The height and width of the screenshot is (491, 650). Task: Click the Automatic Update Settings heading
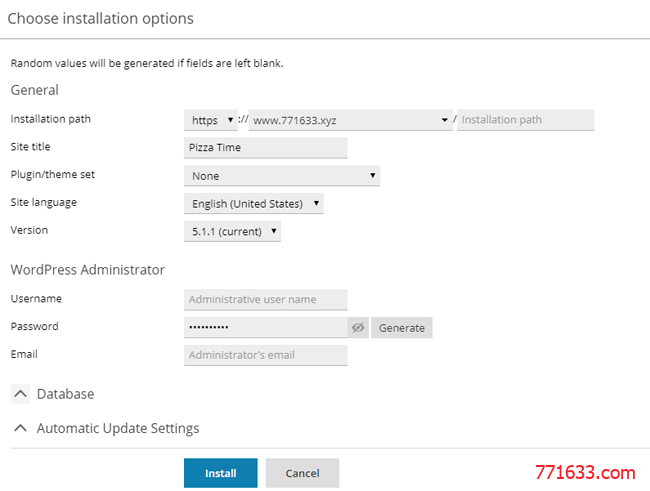point(118,428)
